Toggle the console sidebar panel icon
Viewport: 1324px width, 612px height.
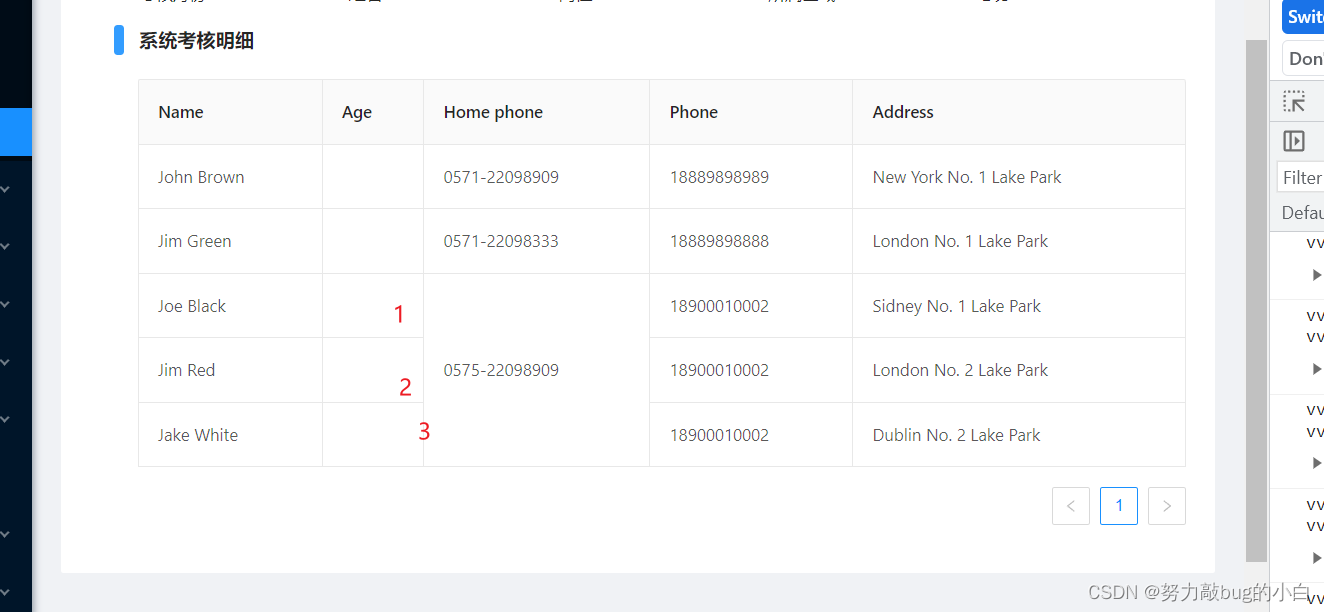tap(1295, 141)
